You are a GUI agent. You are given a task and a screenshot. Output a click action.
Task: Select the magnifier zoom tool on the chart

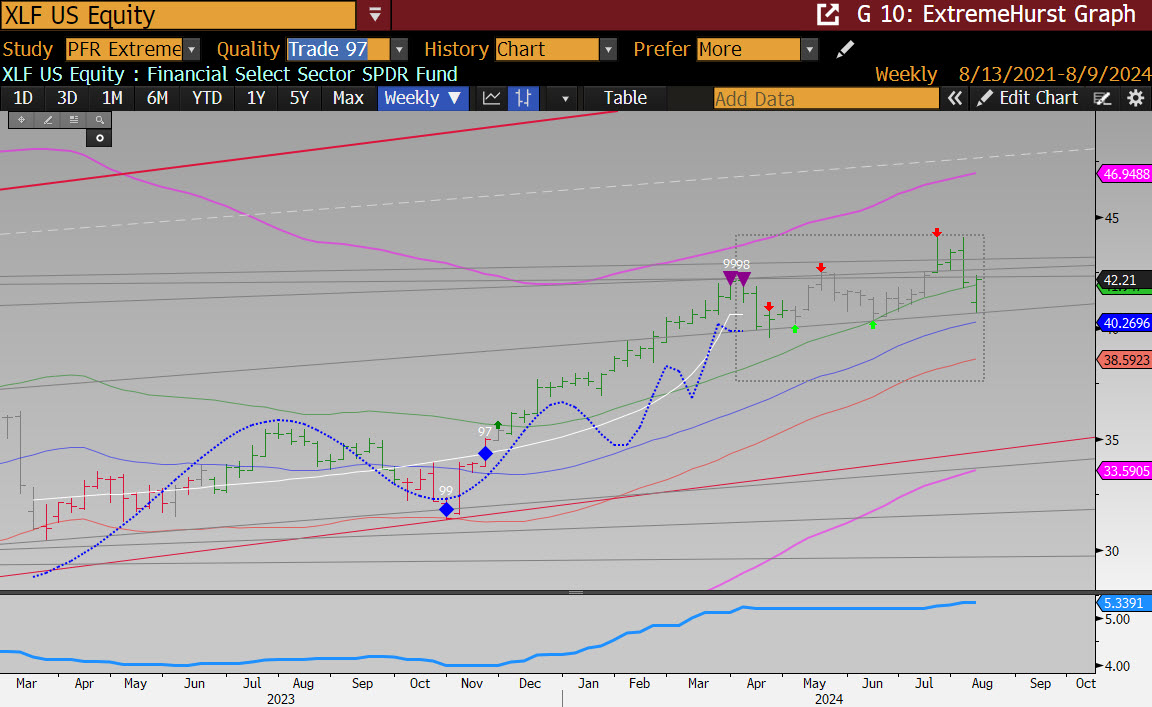point(99,119)
